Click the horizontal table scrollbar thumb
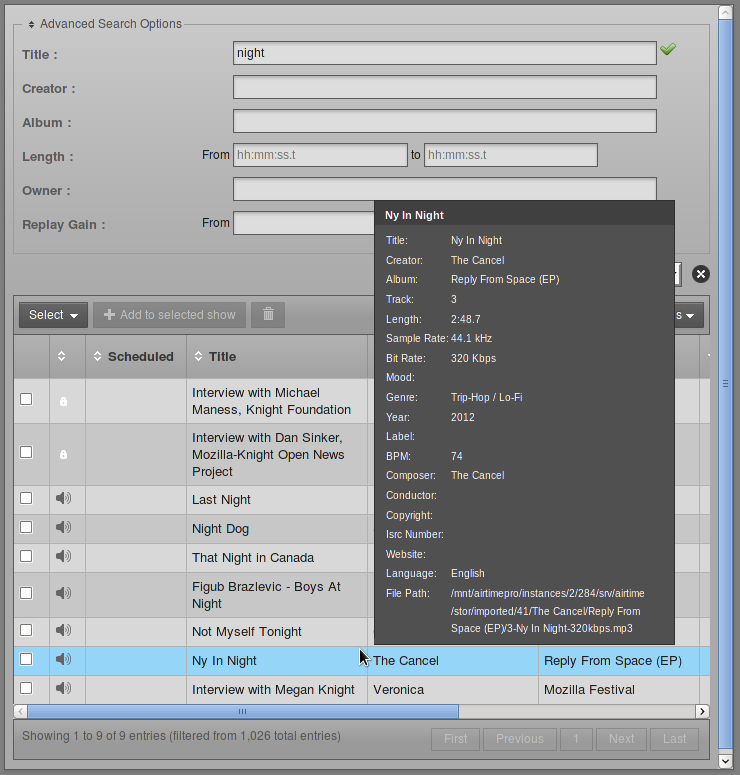The width and height of the screenshot is (740, 775). click(x=243, y=711)
